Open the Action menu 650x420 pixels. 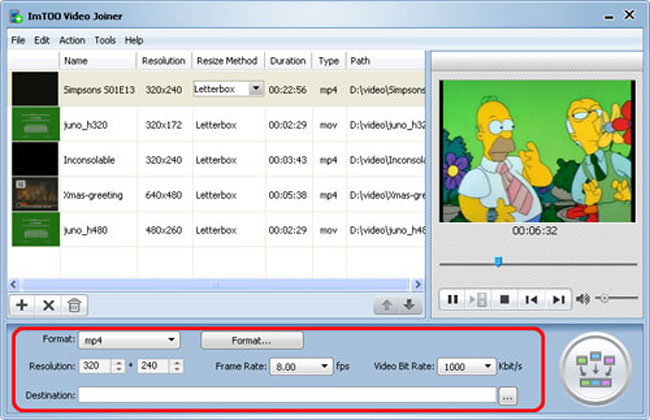[72, 40]
